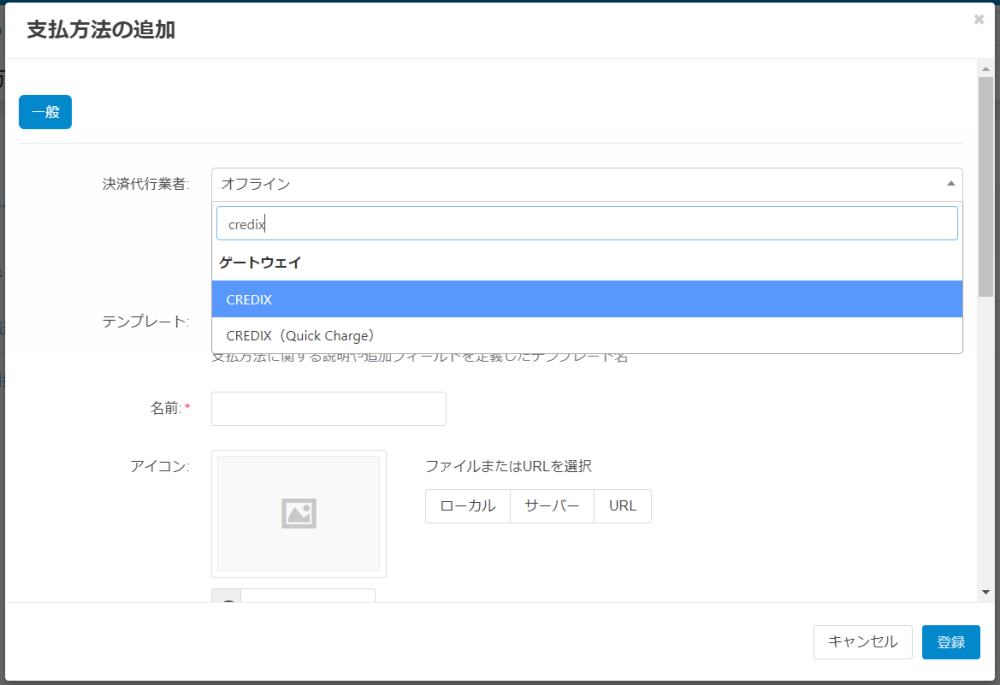This screenshot has height=685, width=1000.
Task: Cancel with the キャンセル button
Action: pos(863,642)
